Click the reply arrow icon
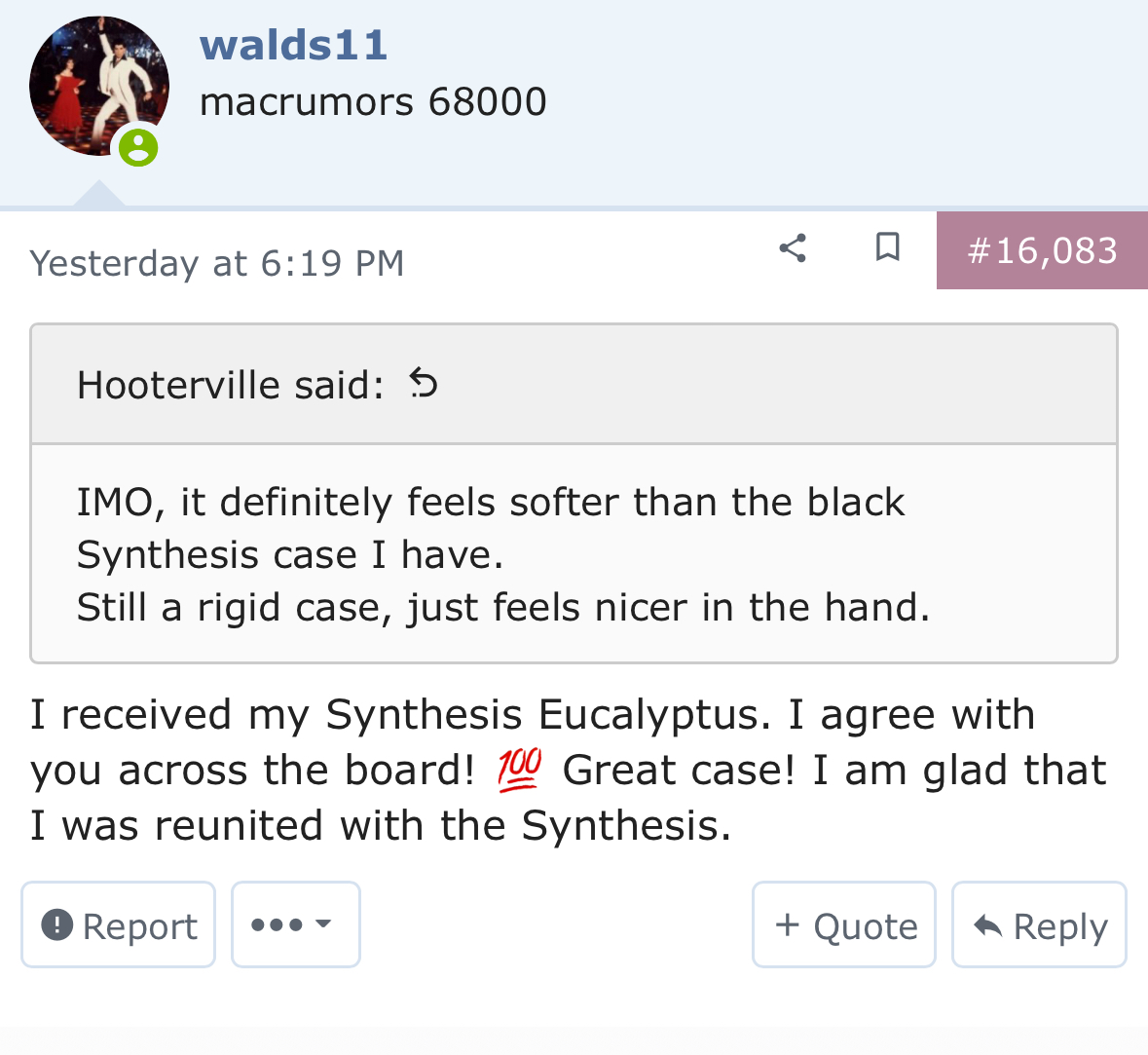Screen dimensions: 1148x1055 click(x=987, y=926)
